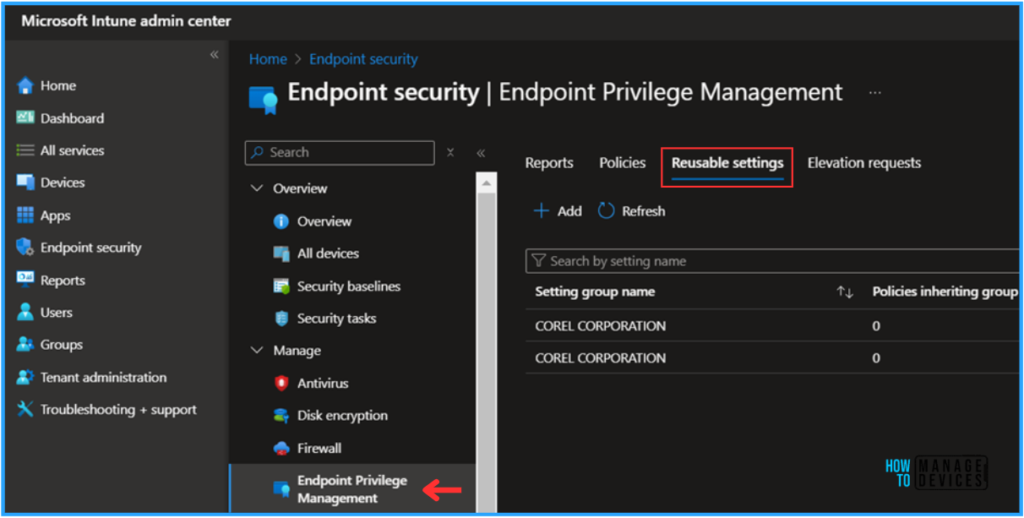1024x518 pixels.
Task: Open the Elevation requests tab
Action: tap(864, 163)
